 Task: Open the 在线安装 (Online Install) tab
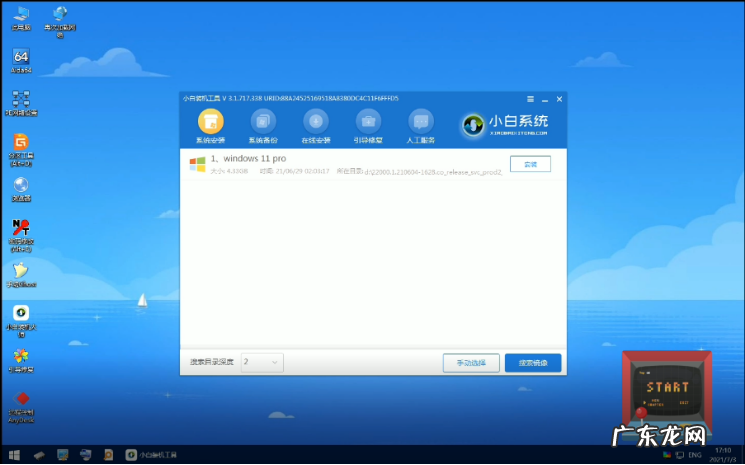pos(316,127)
